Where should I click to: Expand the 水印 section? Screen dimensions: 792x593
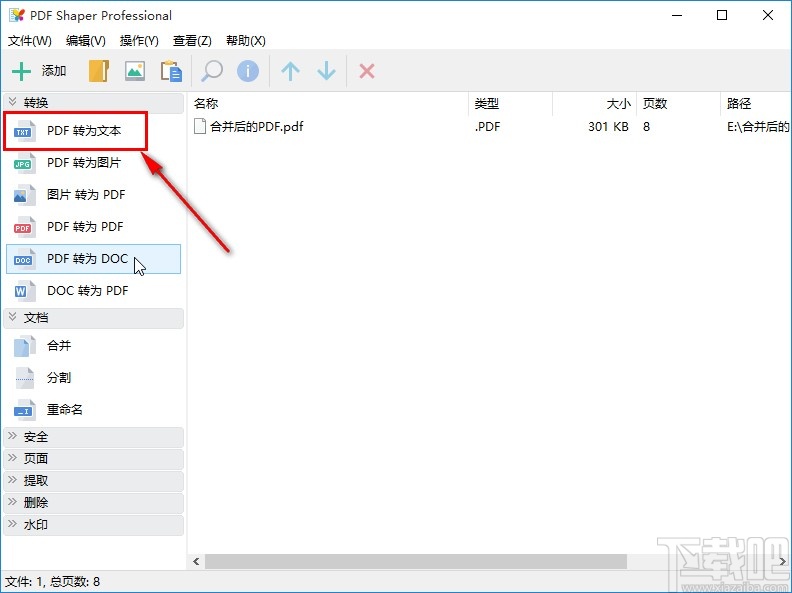[93, 525]
